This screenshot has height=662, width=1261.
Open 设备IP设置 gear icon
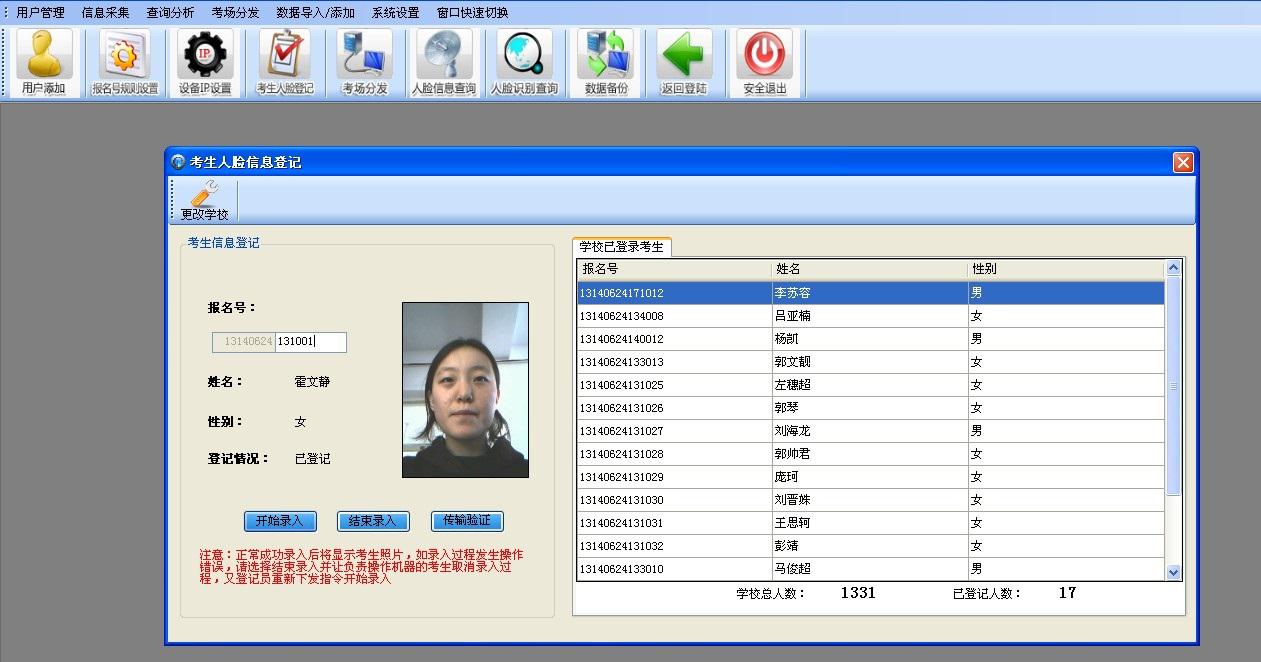(x=205, y=62)
